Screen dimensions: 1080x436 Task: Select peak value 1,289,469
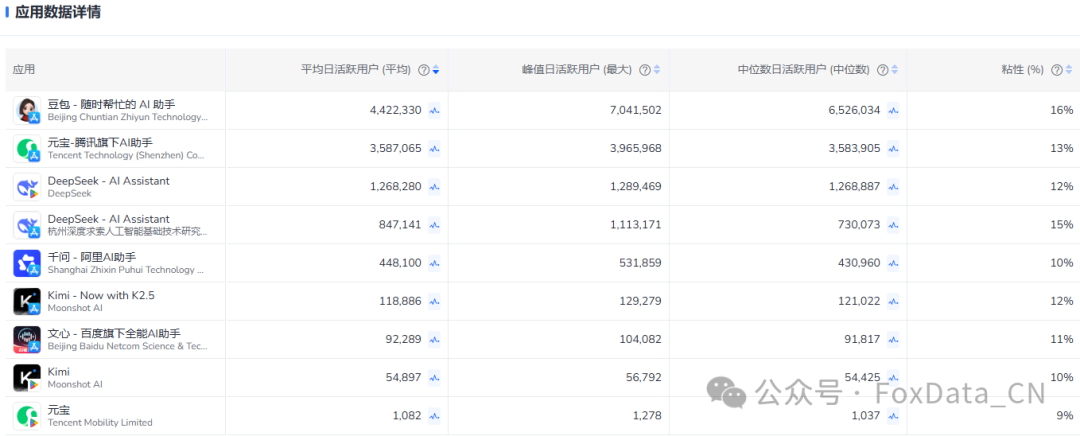click(636, 187)
